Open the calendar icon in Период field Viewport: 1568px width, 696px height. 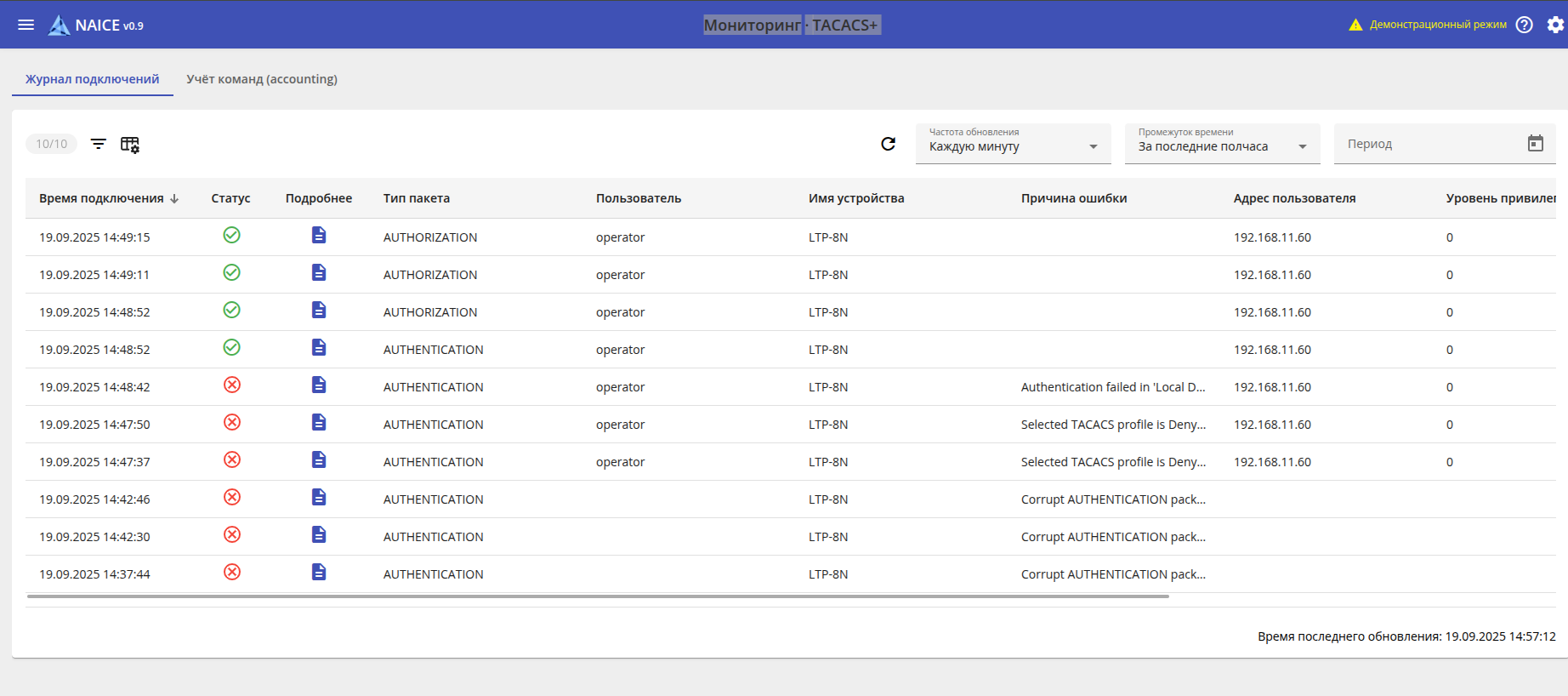[x=1535, y=144]
